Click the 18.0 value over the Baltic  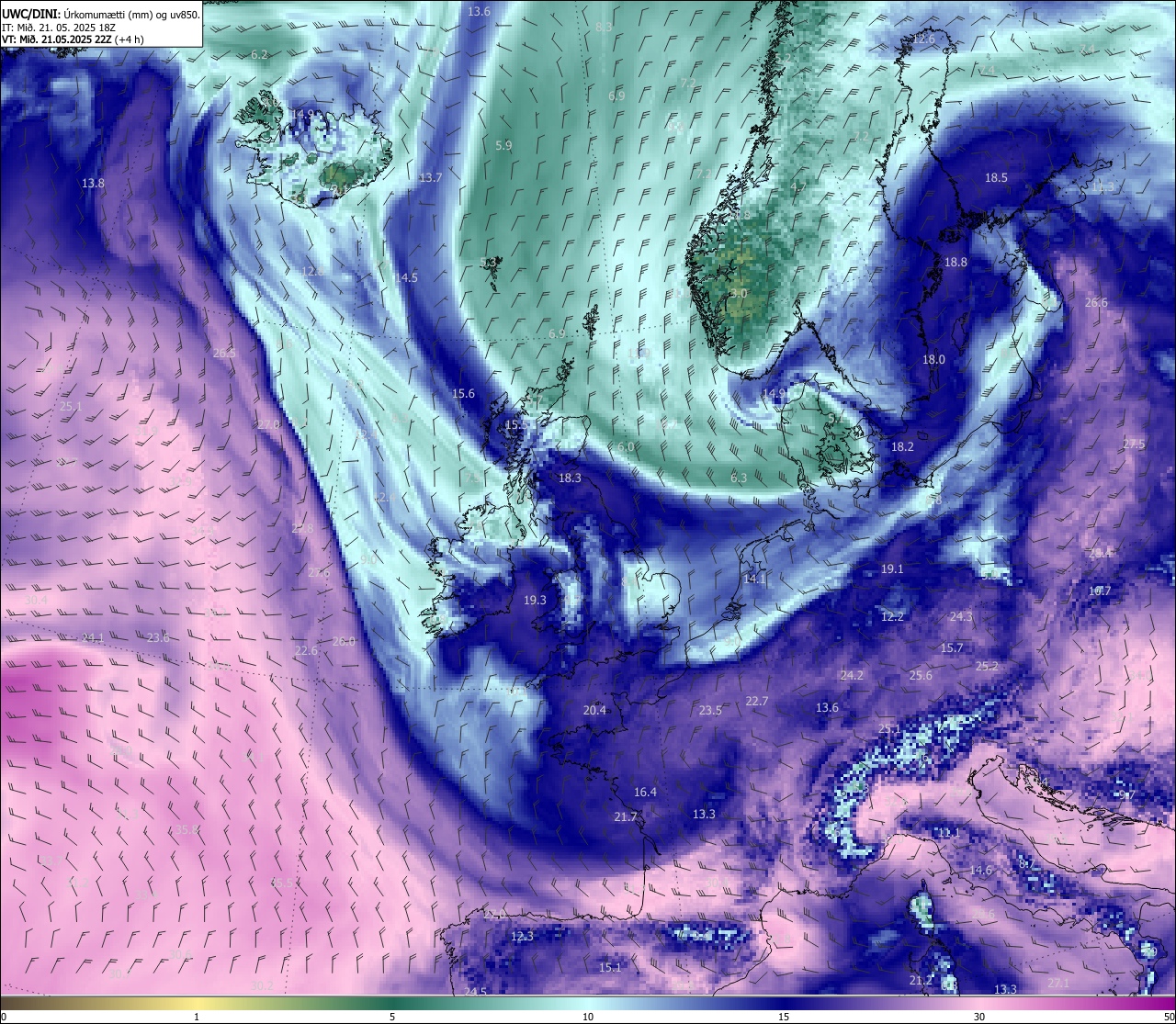[933, 360]
